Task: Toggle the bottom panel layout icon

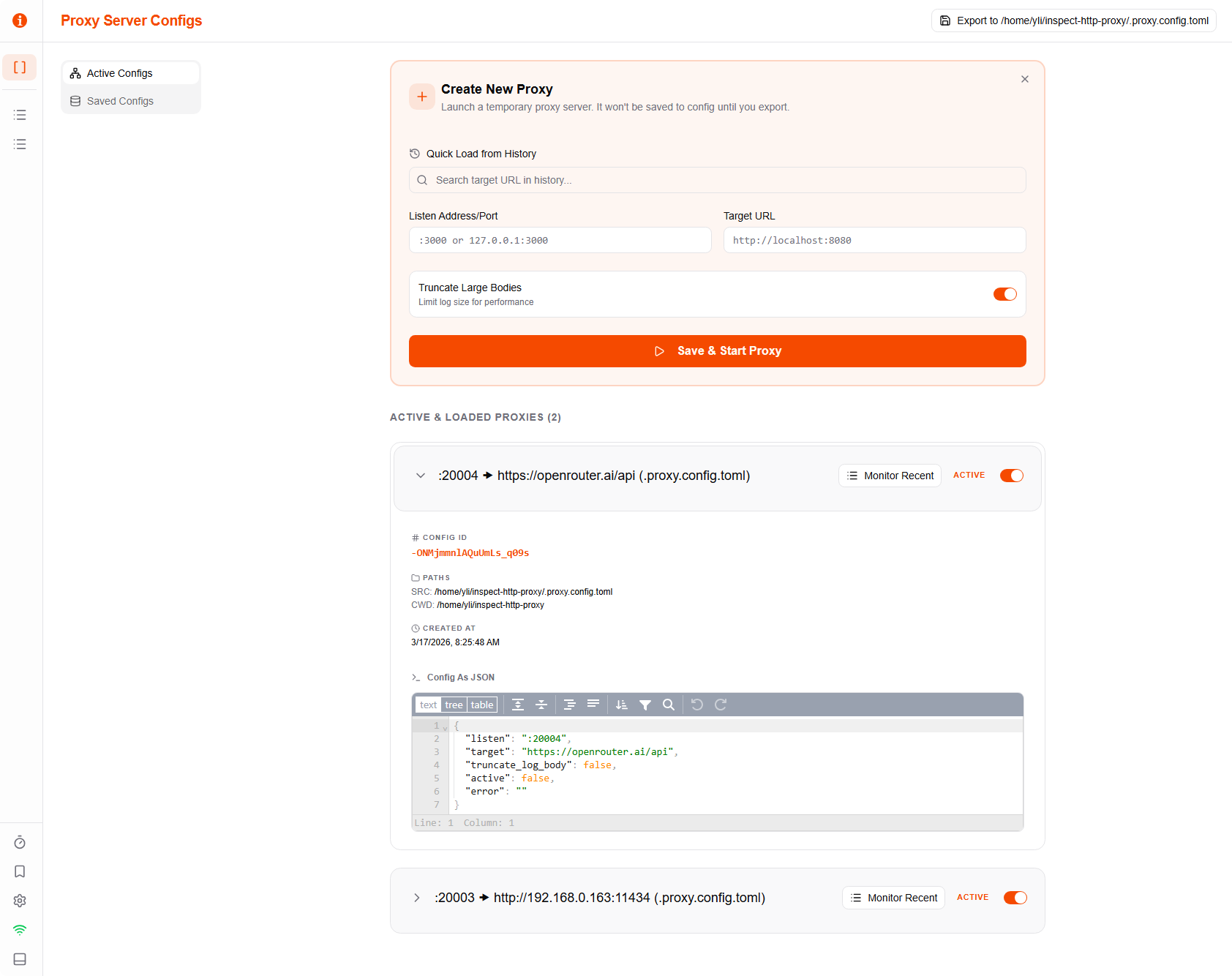Action: pos(20,959)
